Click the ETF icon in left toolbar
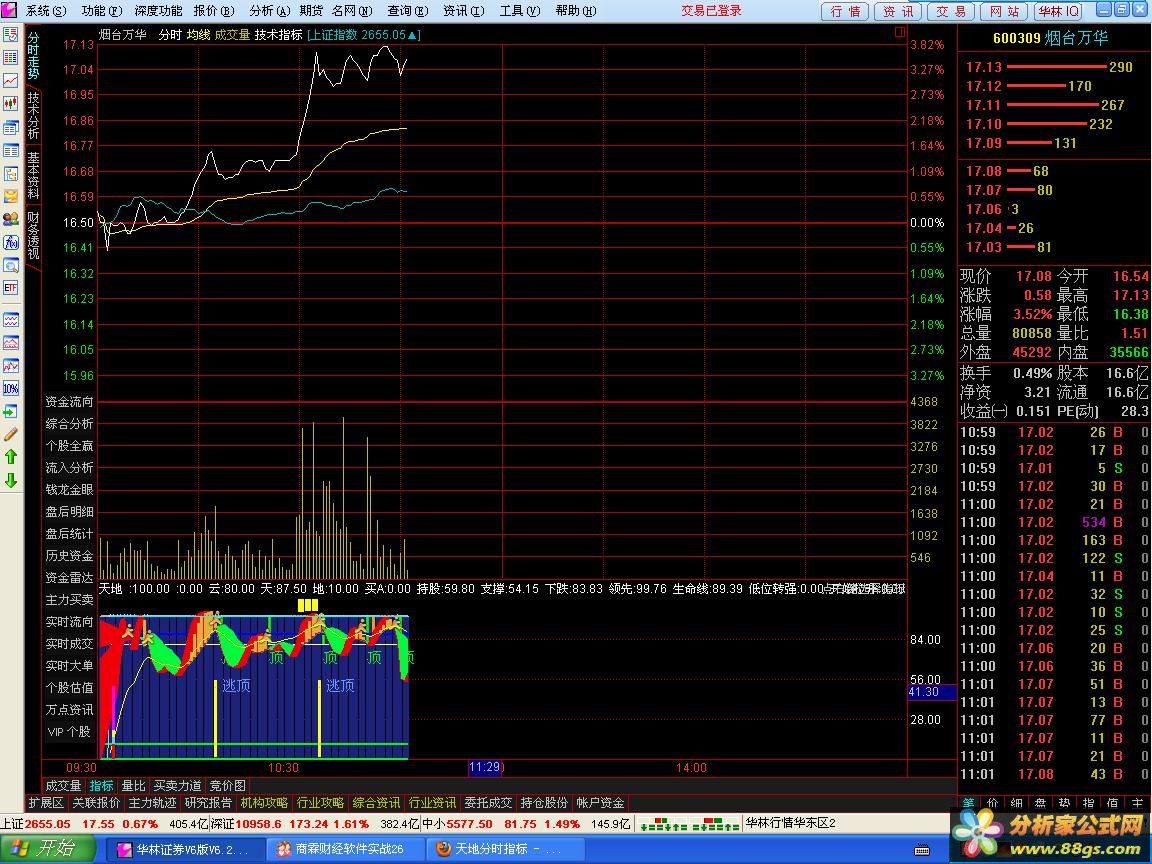 (10, 288)
